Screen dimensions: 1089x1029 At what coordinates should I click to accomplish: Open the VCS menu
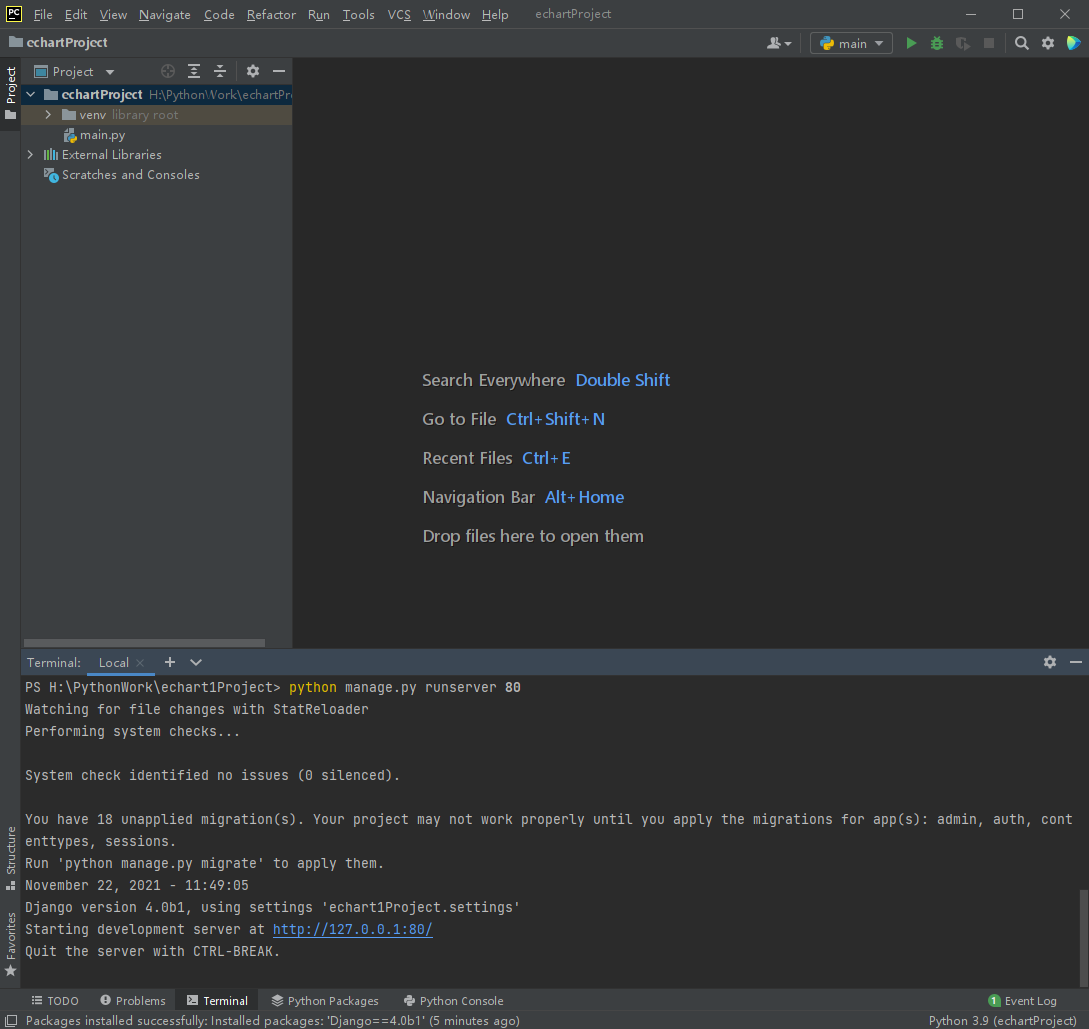[x=399, y=15]
